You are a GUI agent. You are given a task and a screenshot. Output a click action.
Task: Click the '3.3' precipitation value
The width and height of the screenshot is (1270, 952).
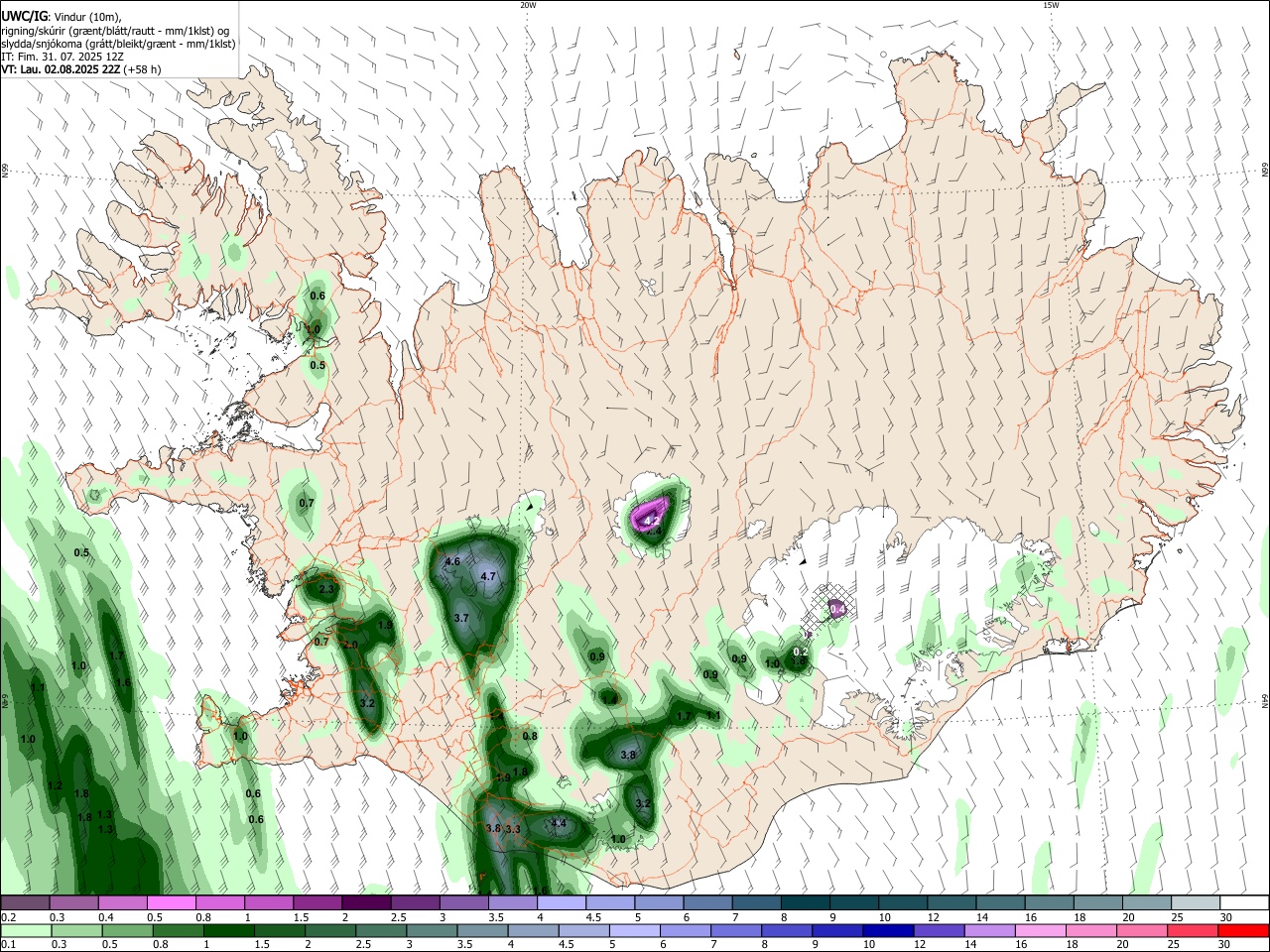[513, 829]
